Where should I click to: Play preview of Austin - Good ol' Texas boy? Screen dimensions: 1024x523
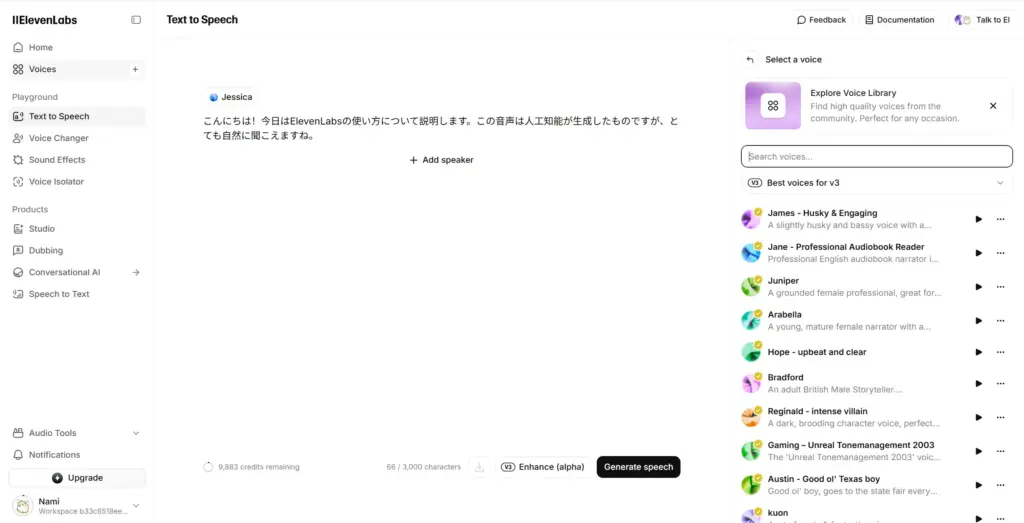978,485
